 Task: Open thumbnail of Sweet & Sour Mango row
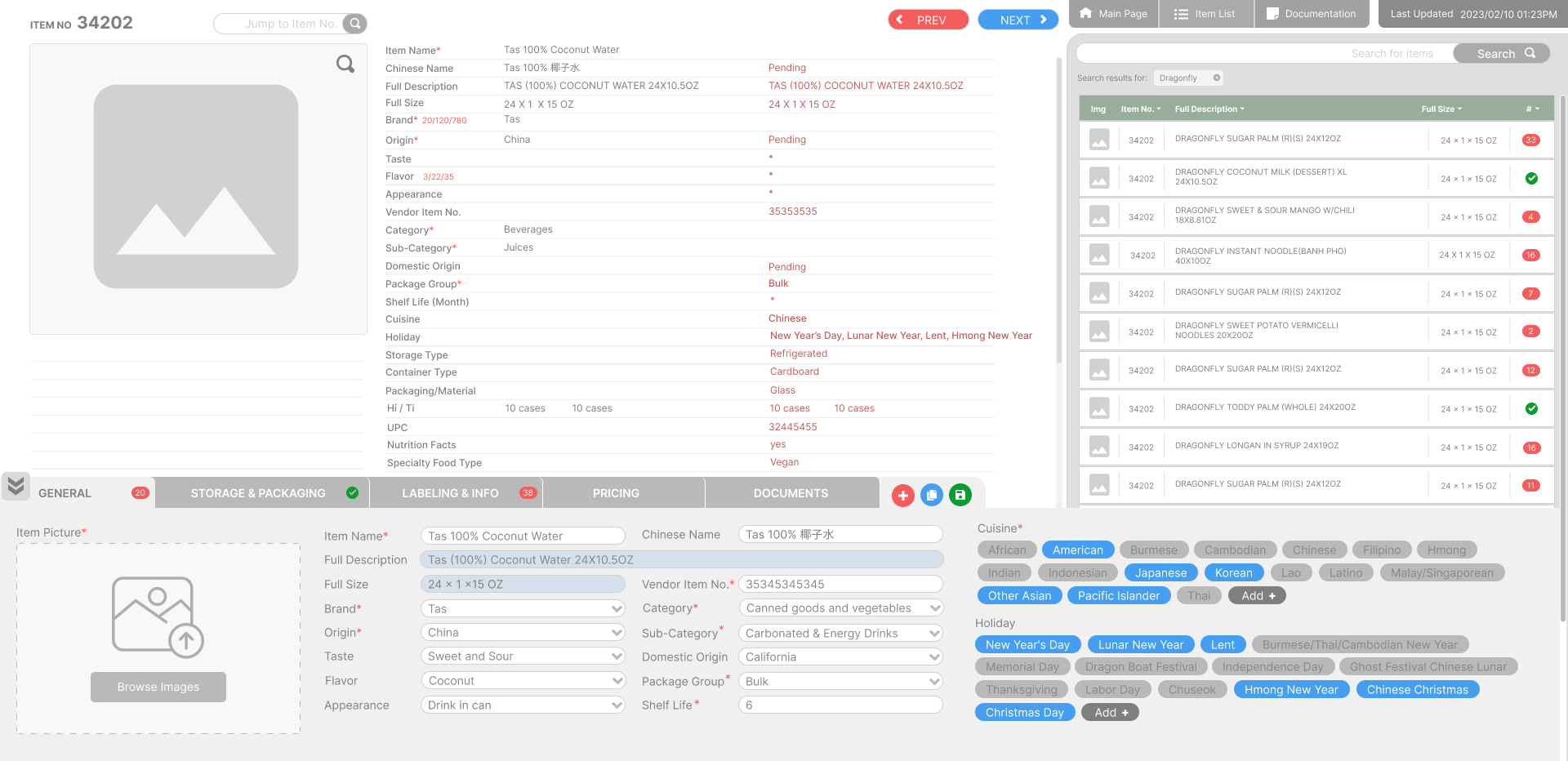(1099, 216)
